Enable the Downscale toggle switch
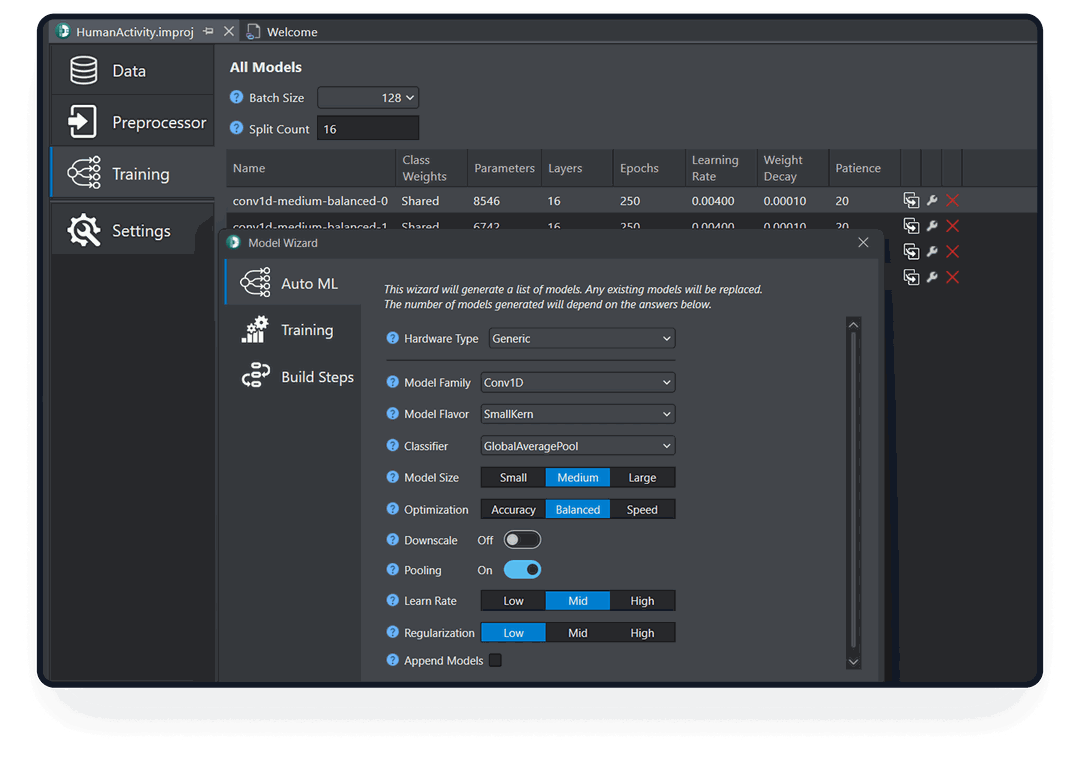The height and width of the screenshot is (763, 1080). click(x=522, y=540)
